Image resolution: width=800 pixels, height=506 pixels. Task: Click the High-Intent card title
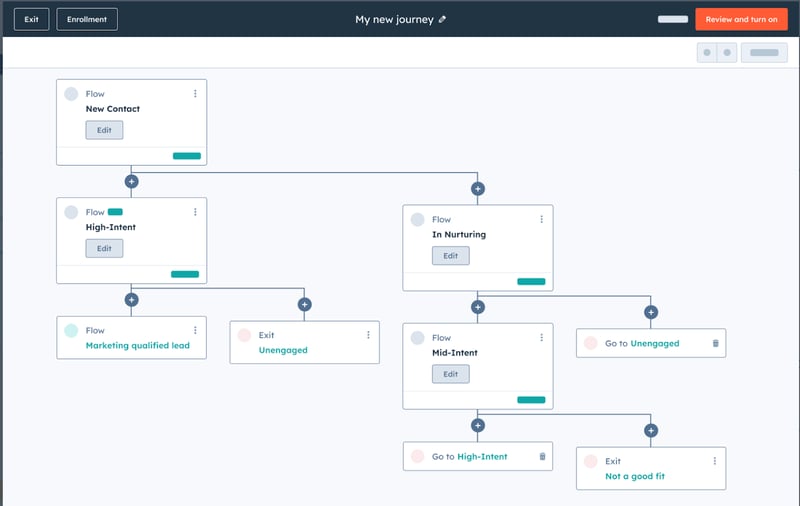(110, 227)
